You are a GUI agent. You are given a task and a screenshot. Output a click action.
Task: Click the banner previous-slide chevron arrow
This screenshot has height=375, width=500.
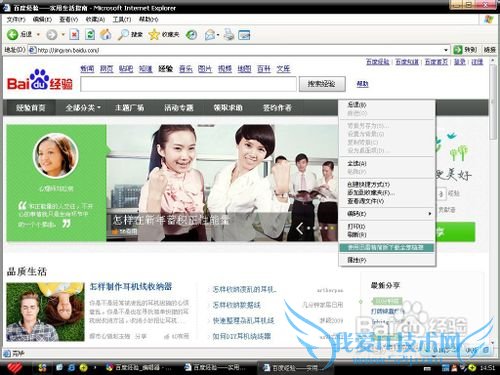coord(300,228)
